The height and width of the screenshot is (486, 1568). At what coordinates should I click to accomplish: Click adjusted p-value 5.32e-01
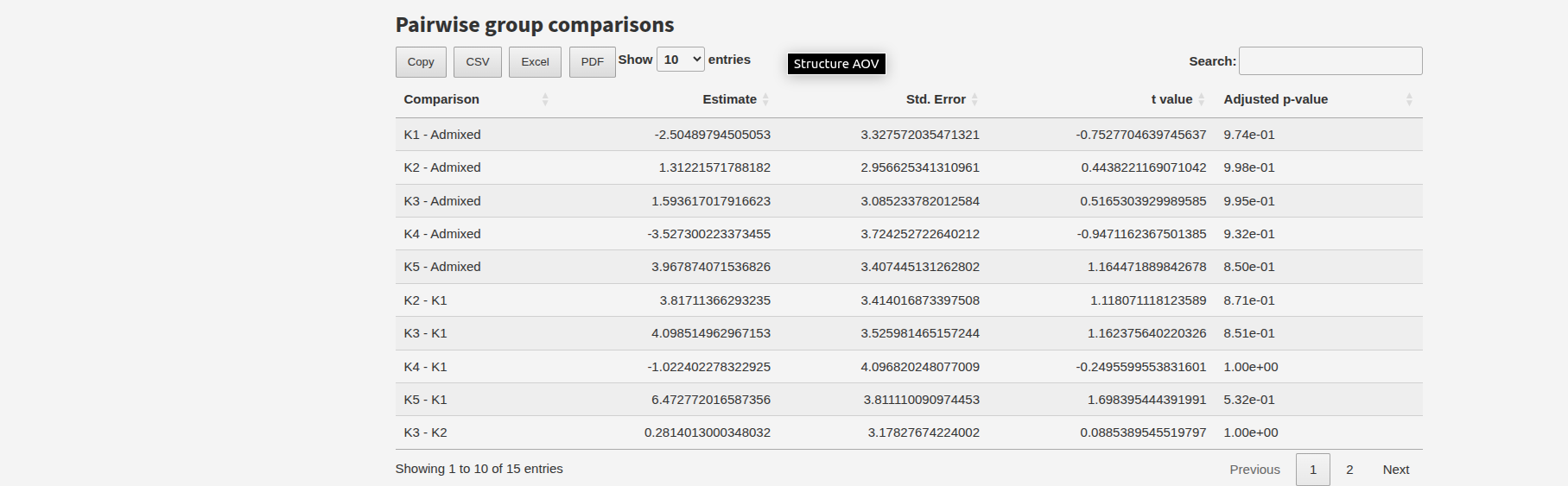click(x=1249, y=400)
